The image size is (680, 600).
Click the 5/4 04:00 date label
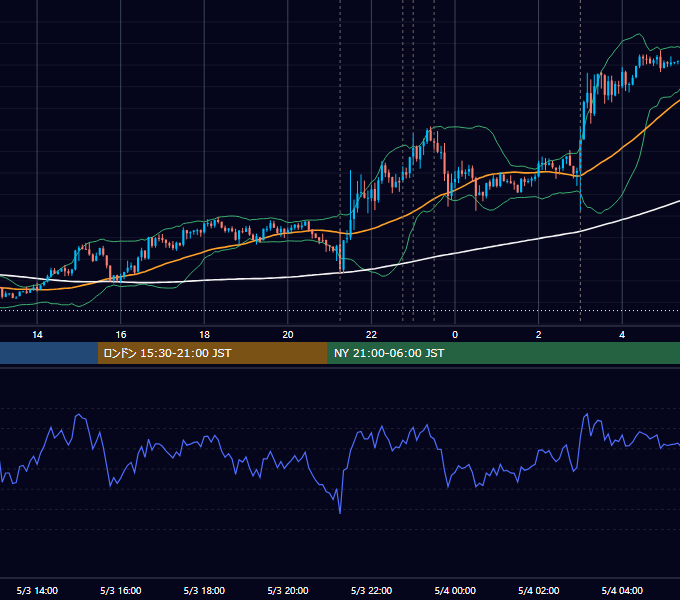point(622,590)
